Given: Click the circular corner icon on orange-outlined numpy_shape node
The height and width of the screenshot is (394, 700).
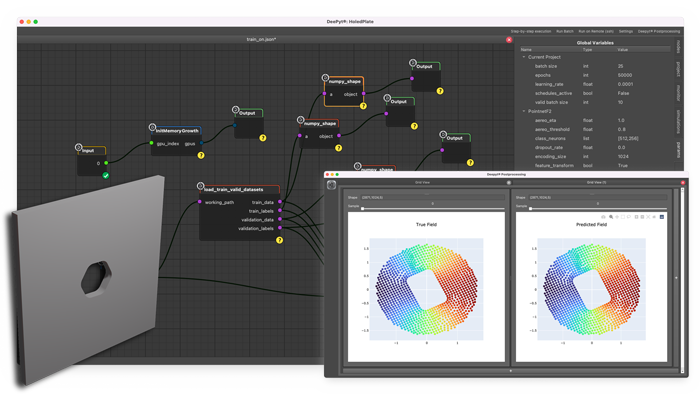Looking at the screenshot, I should click(x=325, y=78).
